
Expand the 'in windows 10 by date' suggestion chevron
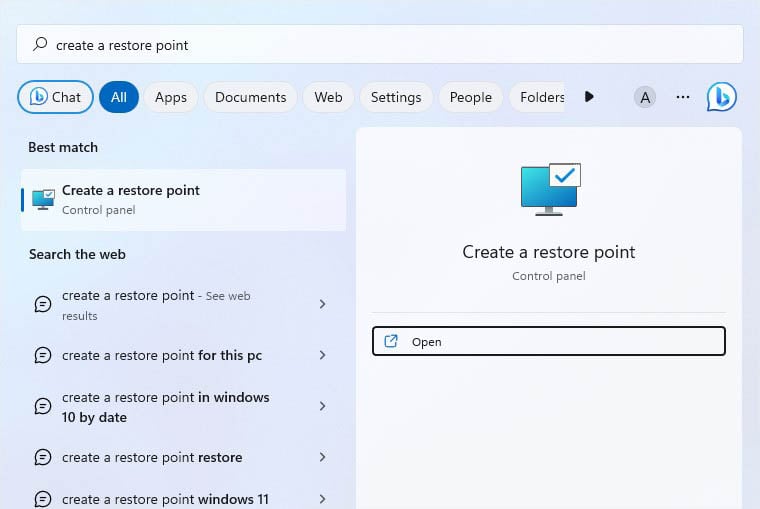[x=322, y=406]
